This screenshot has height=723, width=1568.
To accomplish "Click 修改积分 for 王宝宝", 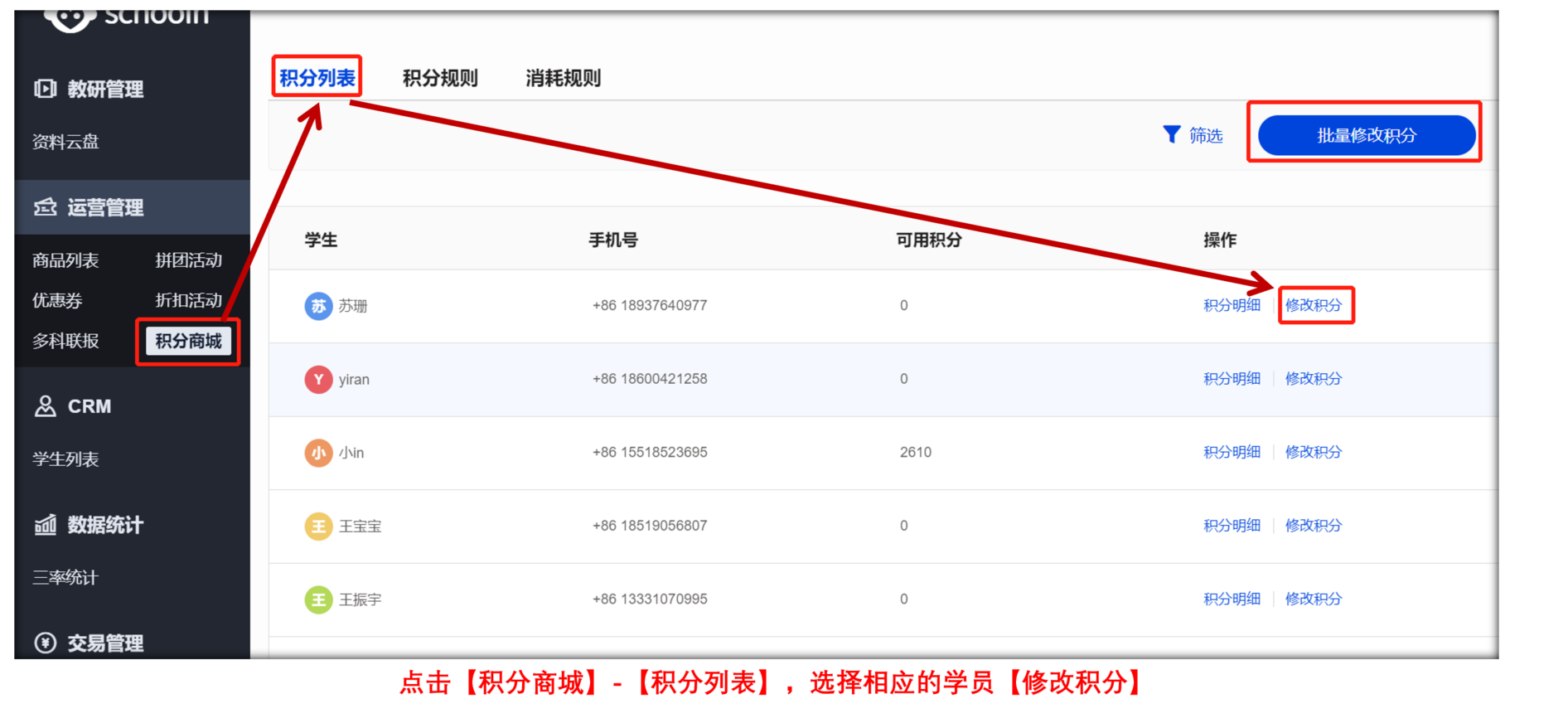I will 1313,526.
